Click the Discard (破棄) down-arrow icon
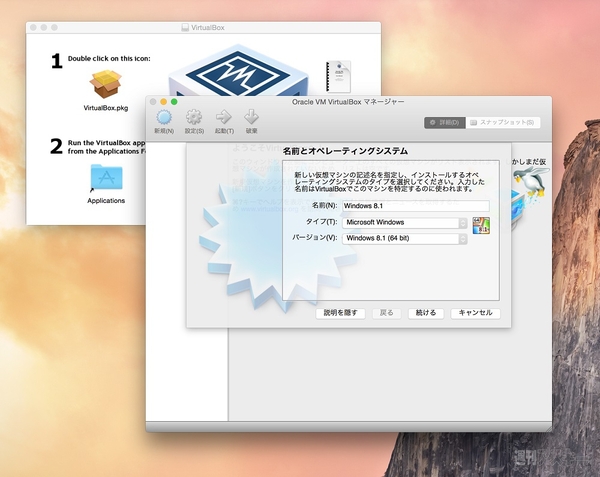Image resolution: width=600 pixels, height=477 pixels. tap(251, 117)
